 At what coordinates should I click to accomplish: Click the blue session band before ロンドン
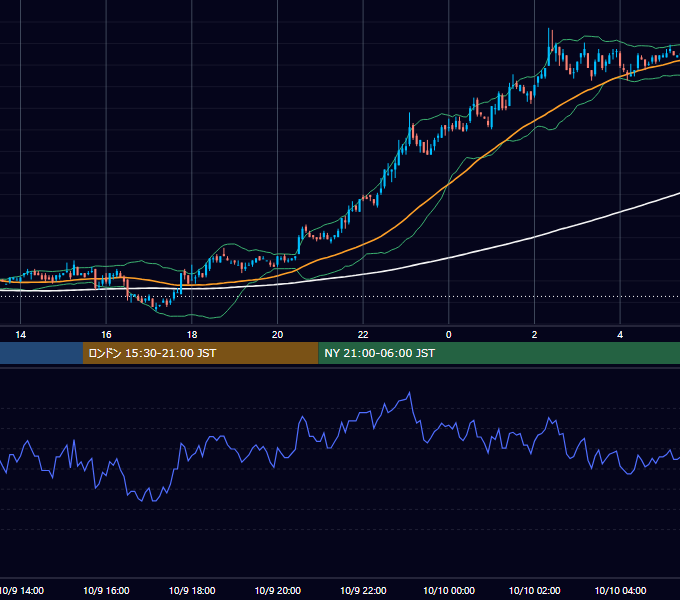point(41,353)
